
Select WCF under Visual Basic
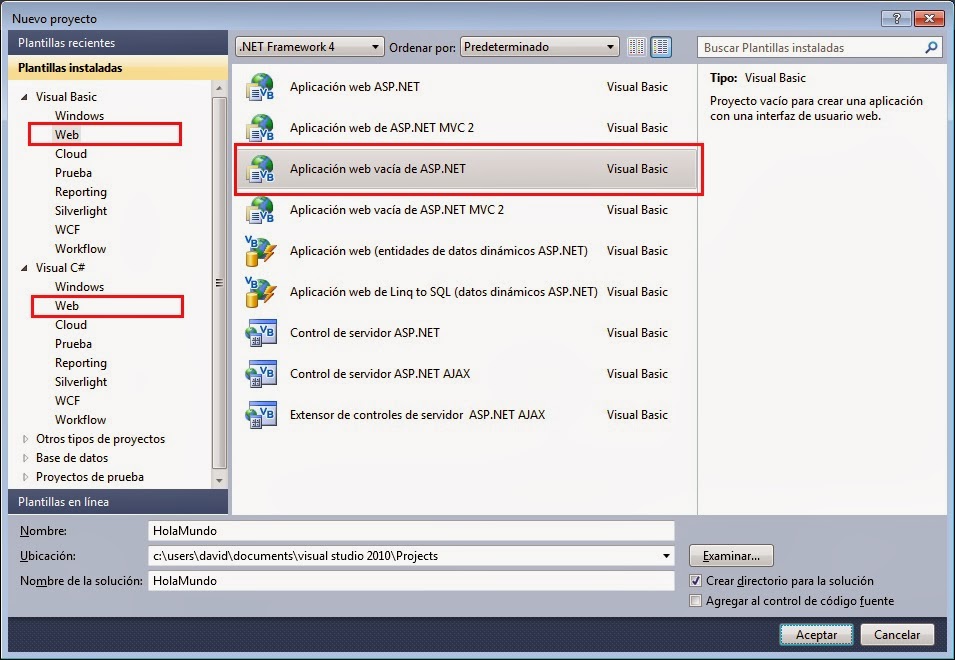click(x=67, y=230)
